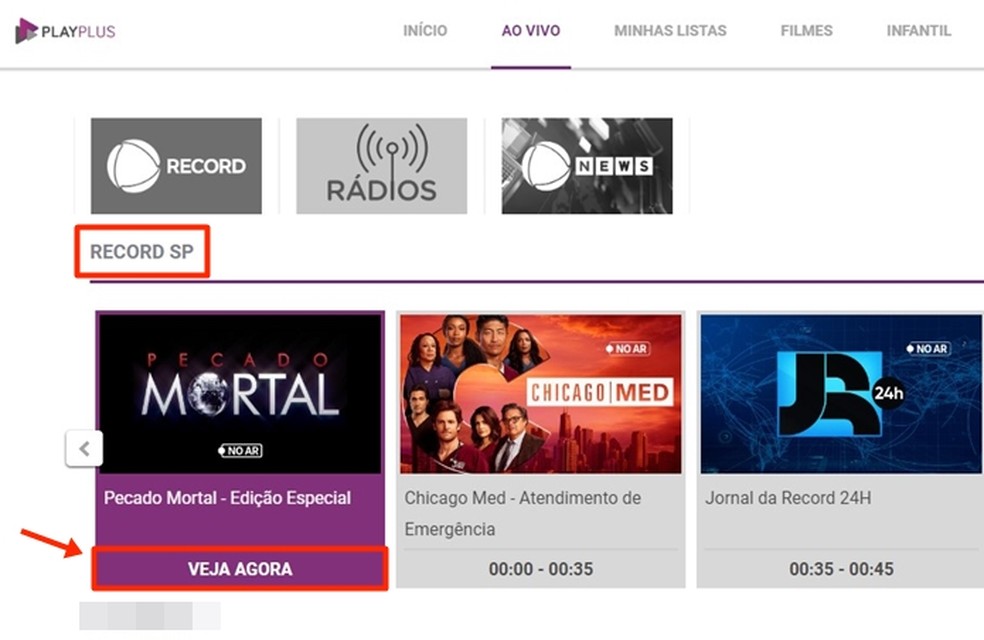Viewport: 984px width, 640px height.
Task: Click the 00:35 - 00:45 time slot
Action: coord(842,569)
